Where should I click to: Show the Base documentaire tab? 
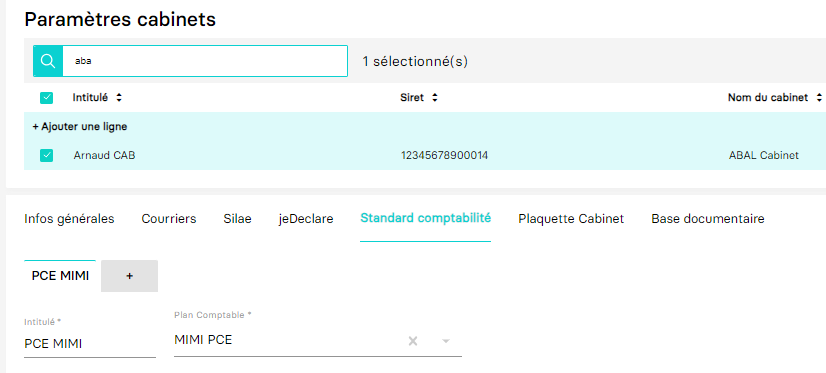click(708, 219)
